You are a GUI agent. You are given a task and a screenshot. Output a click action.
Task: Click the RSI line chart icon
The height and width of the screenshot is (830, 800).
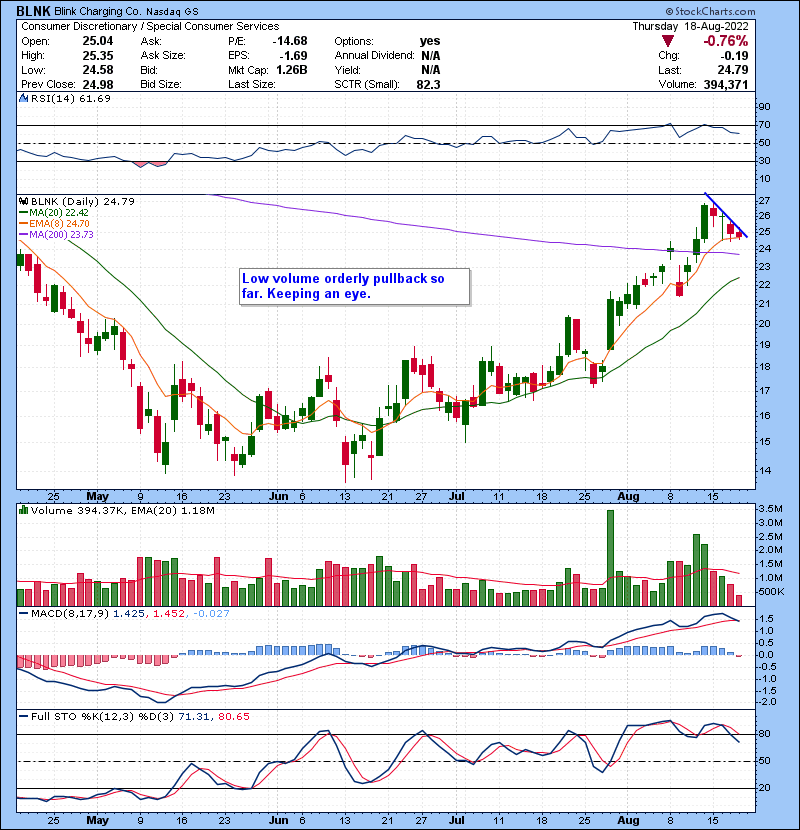pyautogui.click(x=23, y=98)
